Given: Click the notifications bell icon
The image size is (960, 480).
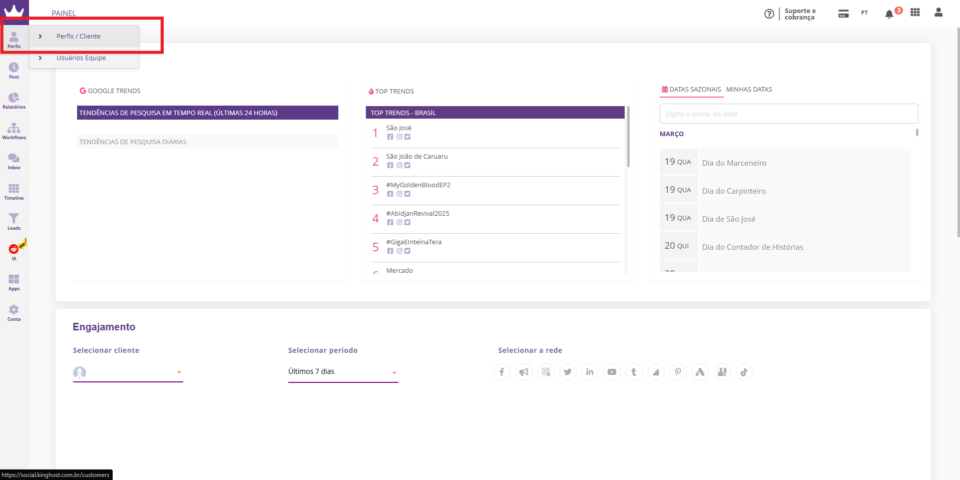Looking at the screenshot, I should click(x=889, y=13).
